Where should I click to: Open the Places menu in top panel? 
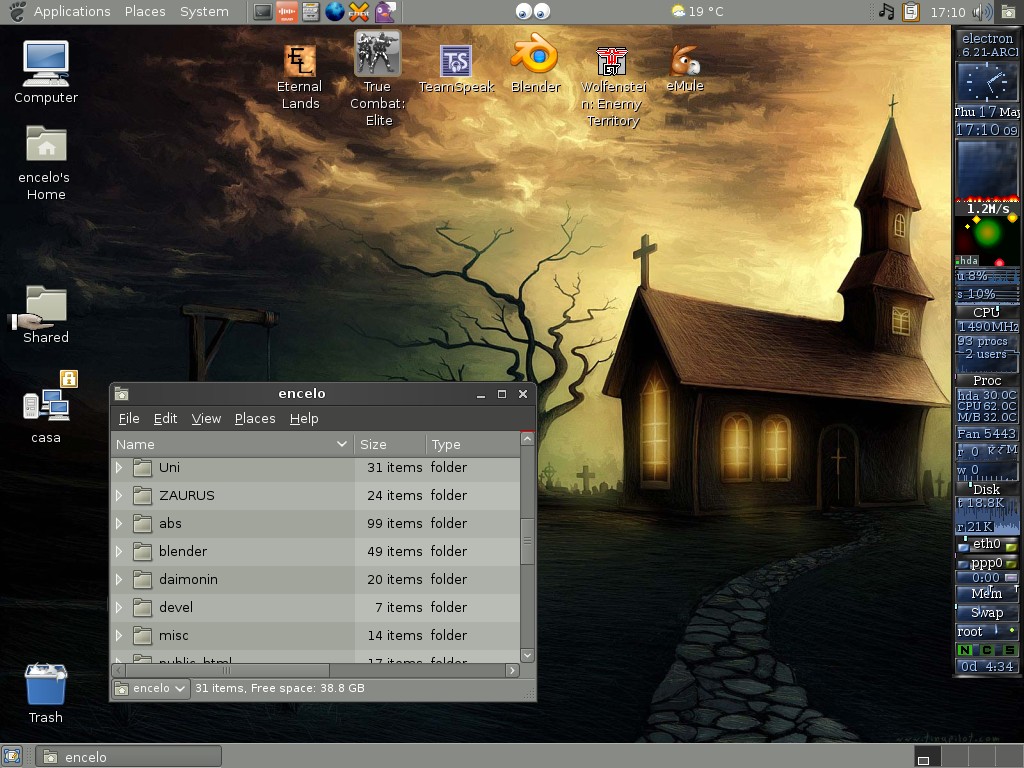145,11
